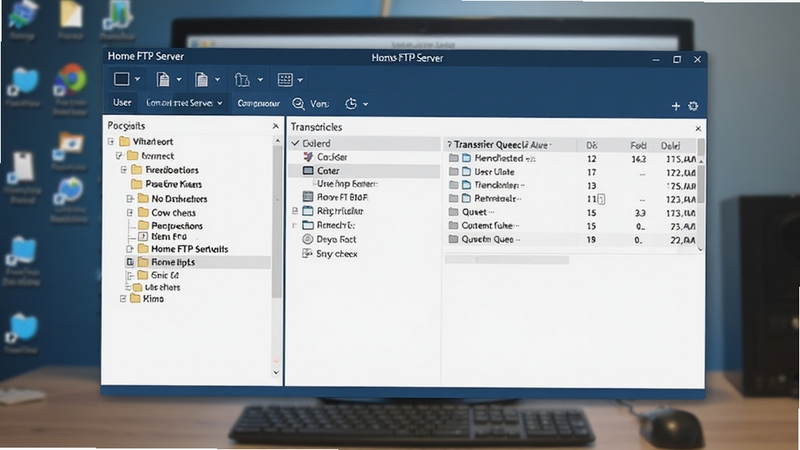Expand the Kimo folder at tree bottom
The height and width of the screenshot is (450, 800).
point(123,298)
